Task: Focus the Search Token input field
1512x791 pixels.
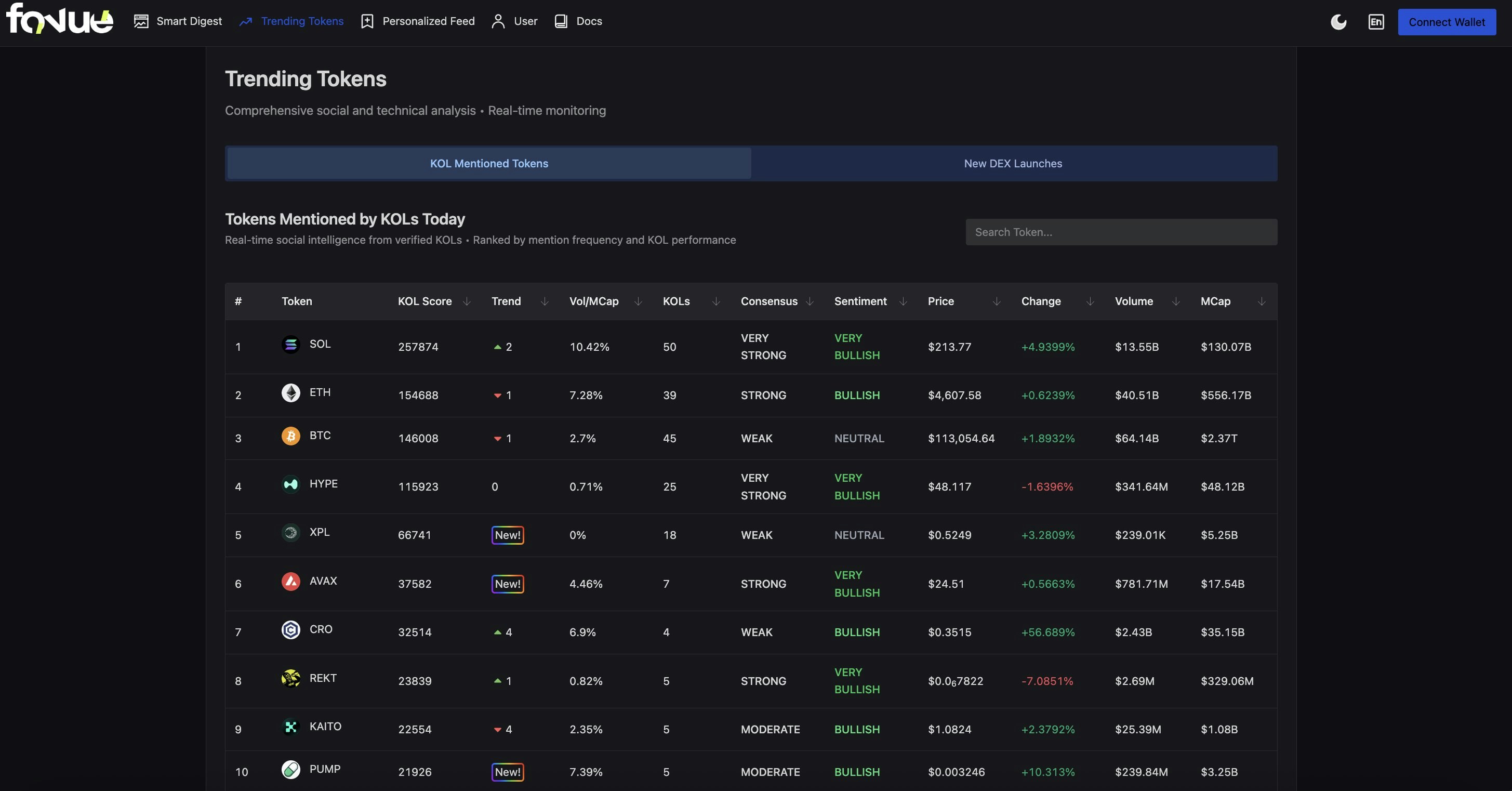Action: point(1121,232)
